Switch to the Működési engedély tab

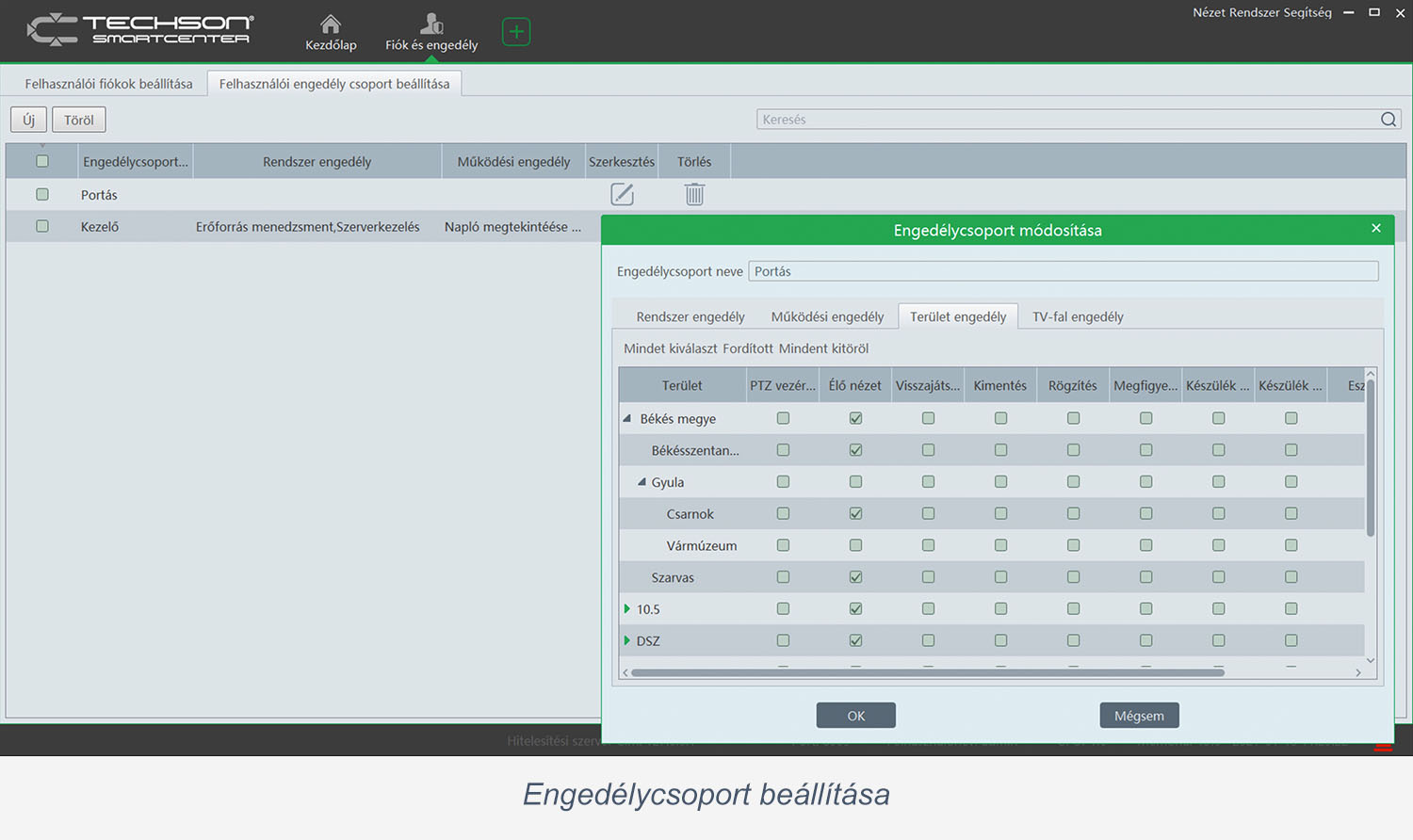pos(827,316)
